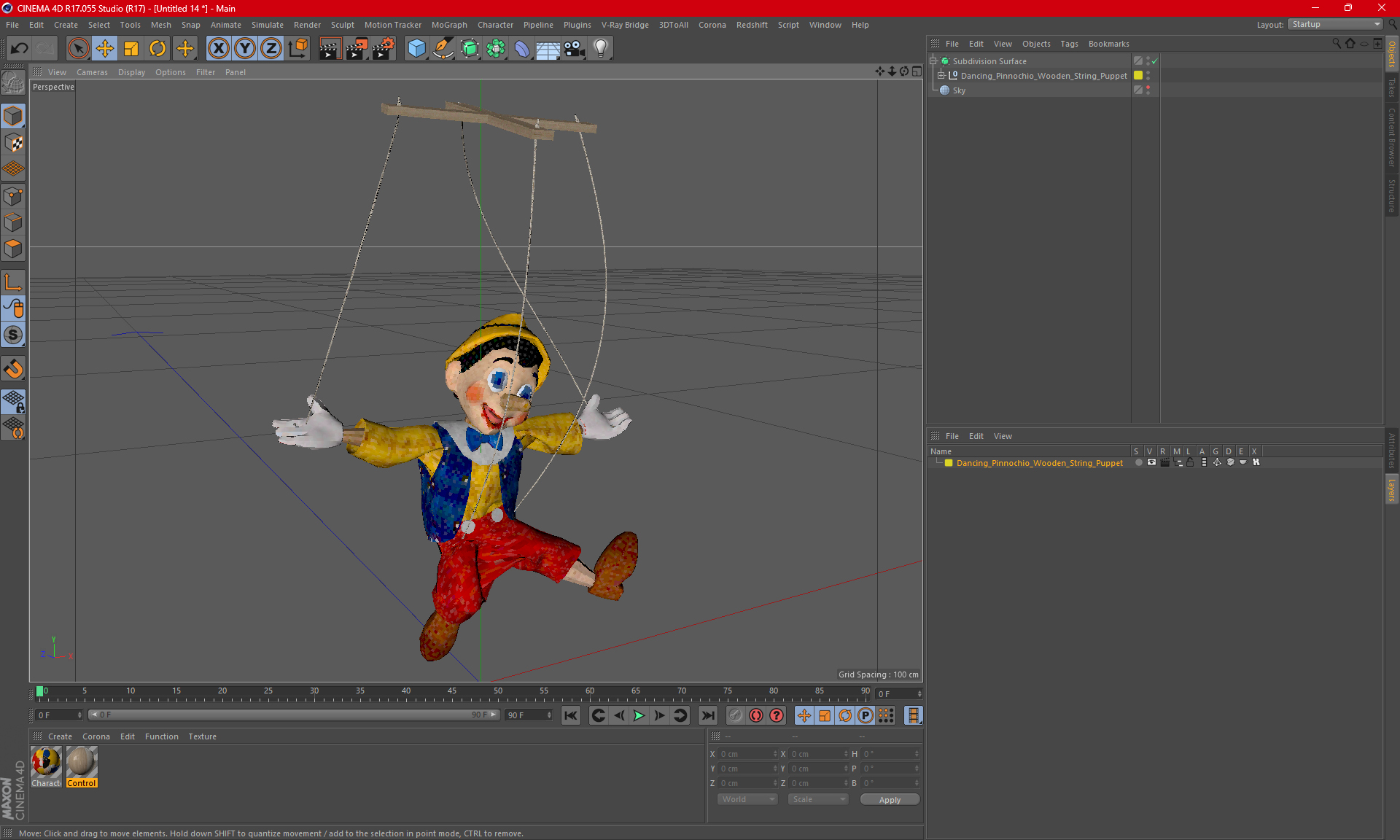
Task: Click yellow layer swatch of puppet object
Action: [1138, 75]
